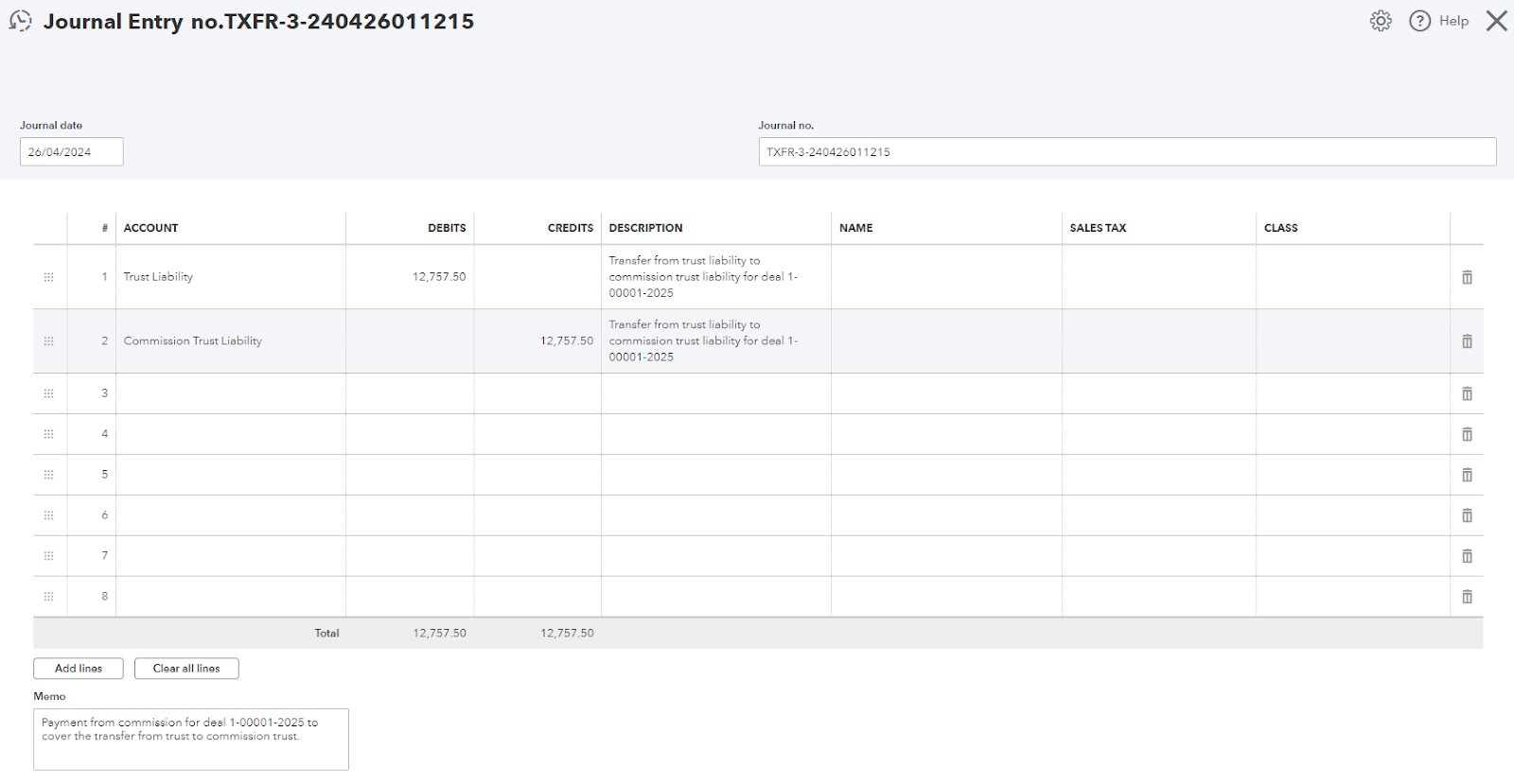Viewport: 1514px width, 784px height.
Task: Select the Name cell of line 1
Action: tap(946, 277)
